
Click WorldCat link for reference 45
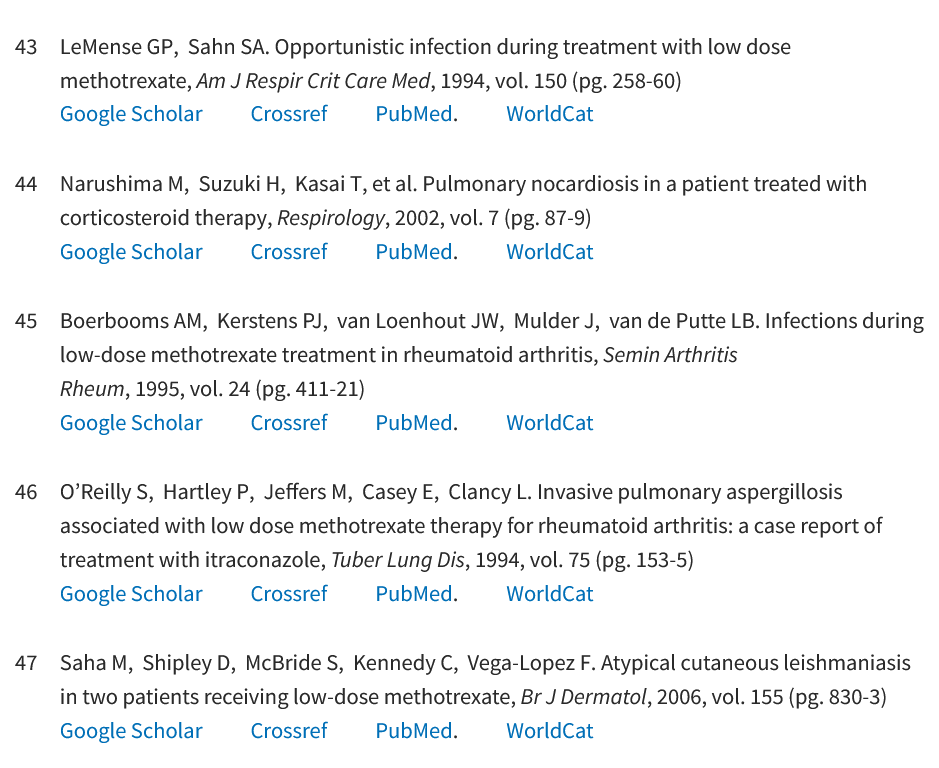[549, 423]
